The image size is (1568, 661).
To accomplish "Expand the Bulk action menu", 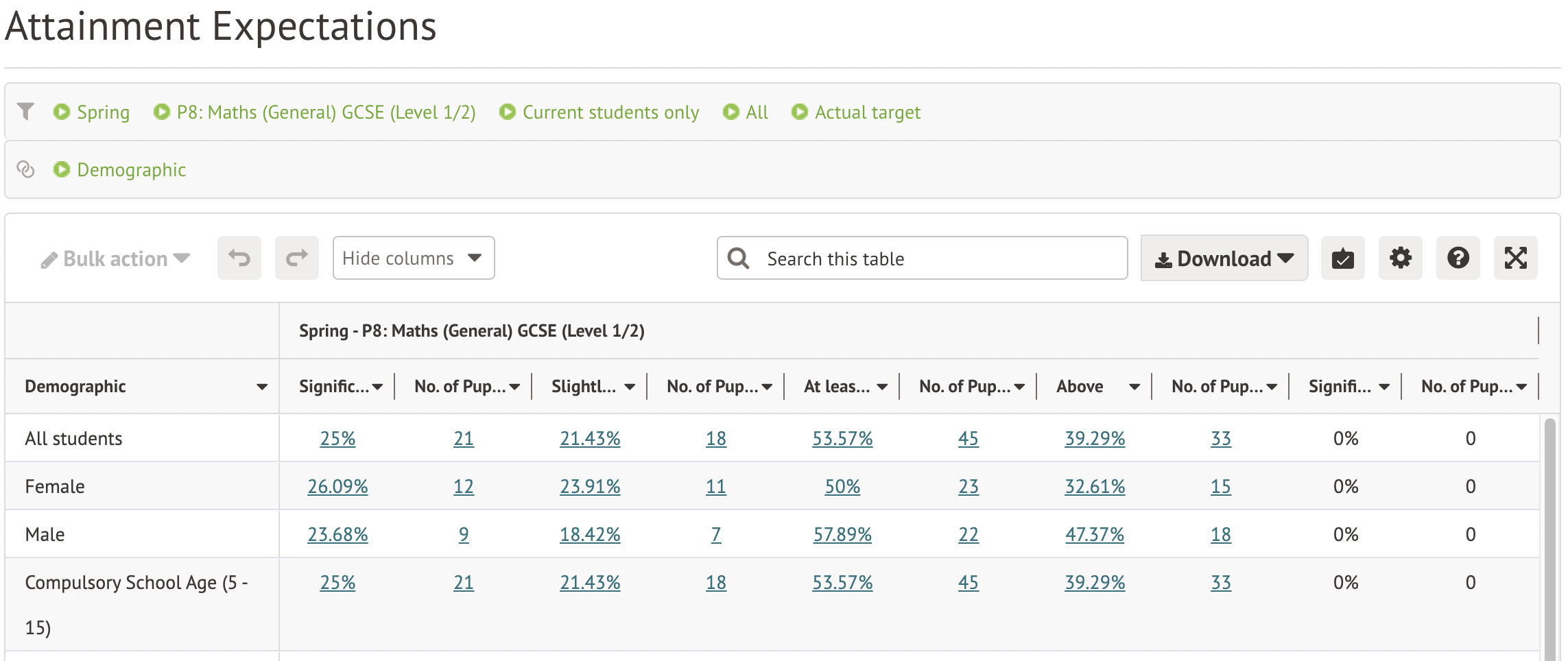I will pyautogui.click(x=115, y=259).
